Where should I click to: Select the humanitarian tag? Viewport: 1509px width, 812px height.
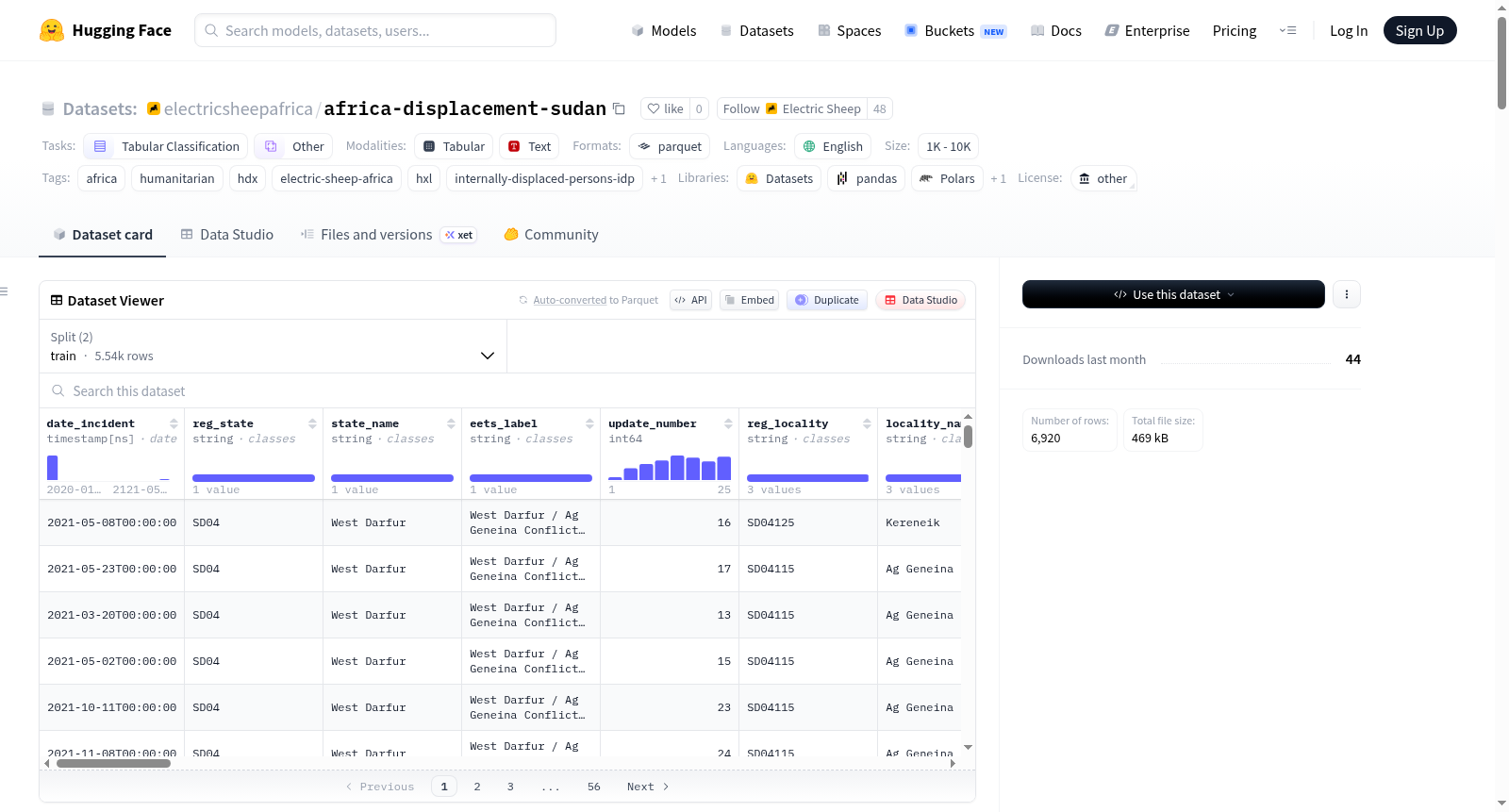pyautogui.click(x=177, y=178)
